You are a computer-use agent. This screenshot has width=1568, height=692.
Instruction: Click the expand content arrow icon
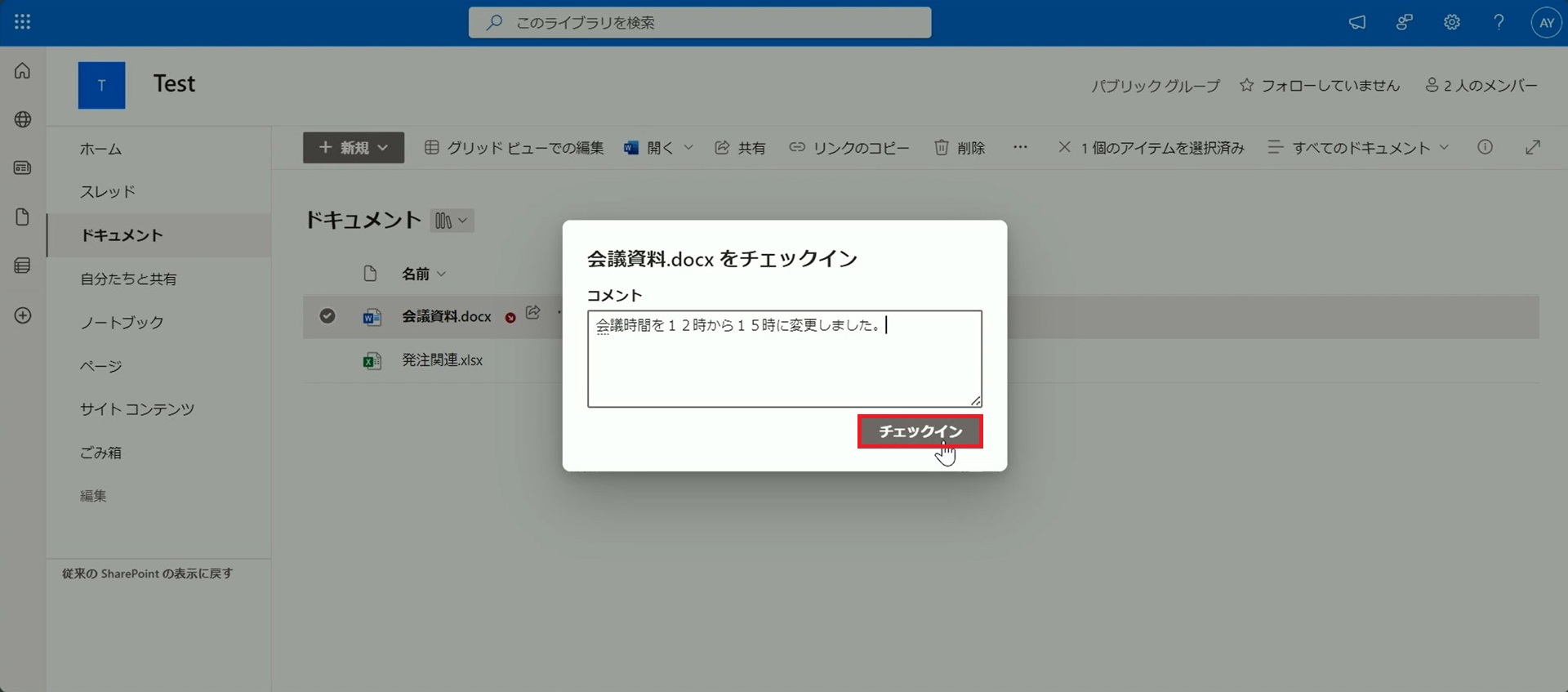pos(1532,147)
